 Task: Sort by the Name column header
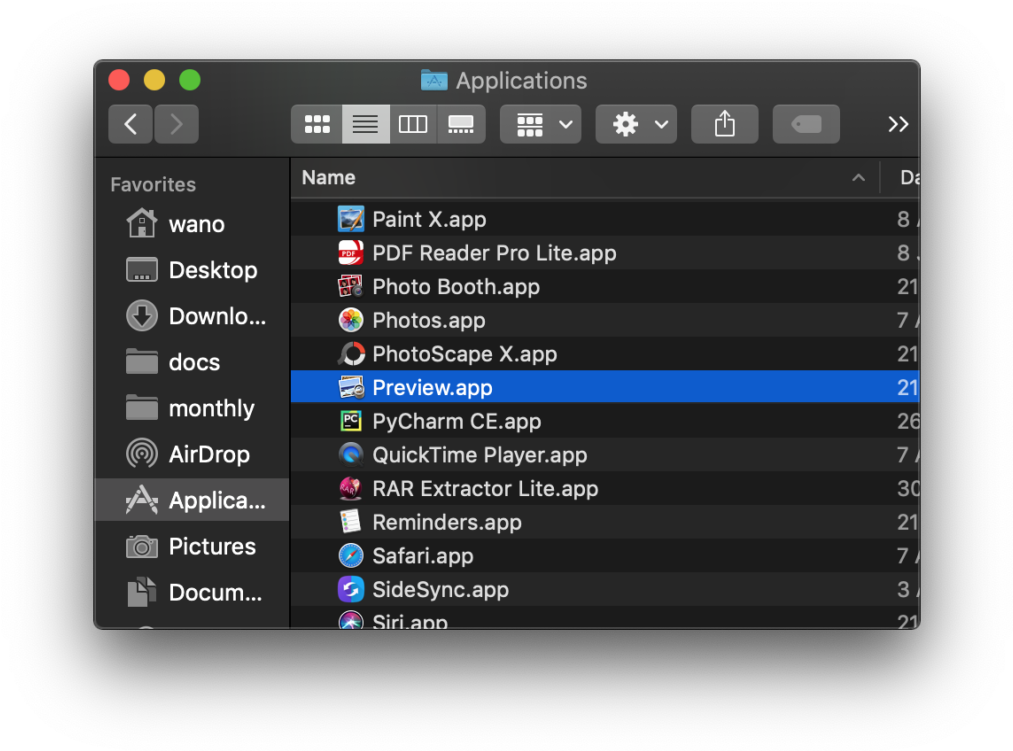point(585,178)
